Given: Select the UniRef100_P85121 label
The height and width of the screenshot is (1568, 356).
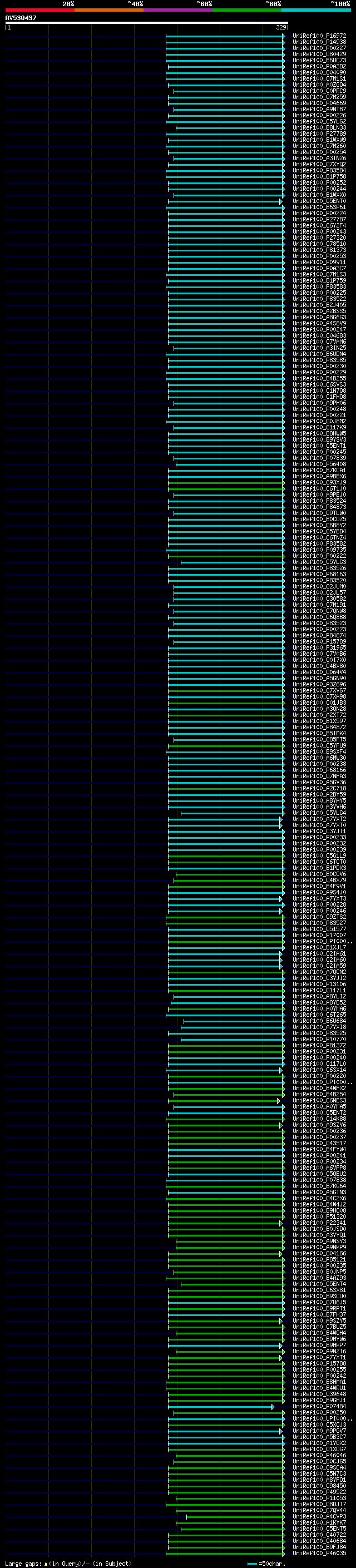Looking at the screenshot, I should click(x=319, y=1259).
